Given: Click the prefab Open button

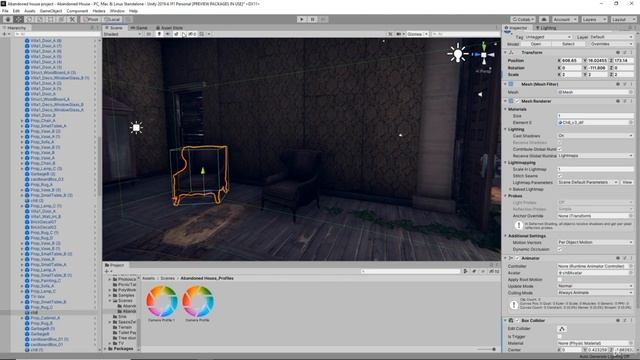Looking at the screenshot, I should [x=536, y=44].
